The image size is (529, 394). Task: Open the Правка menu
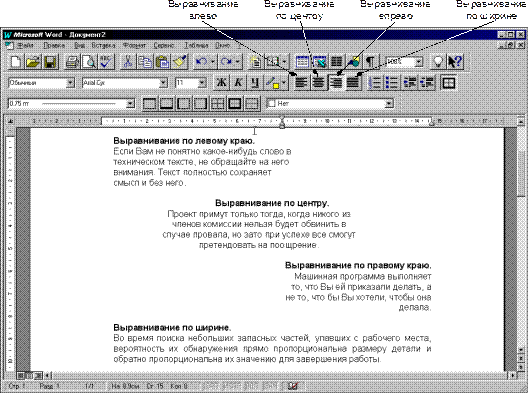[x=54, y=46]
